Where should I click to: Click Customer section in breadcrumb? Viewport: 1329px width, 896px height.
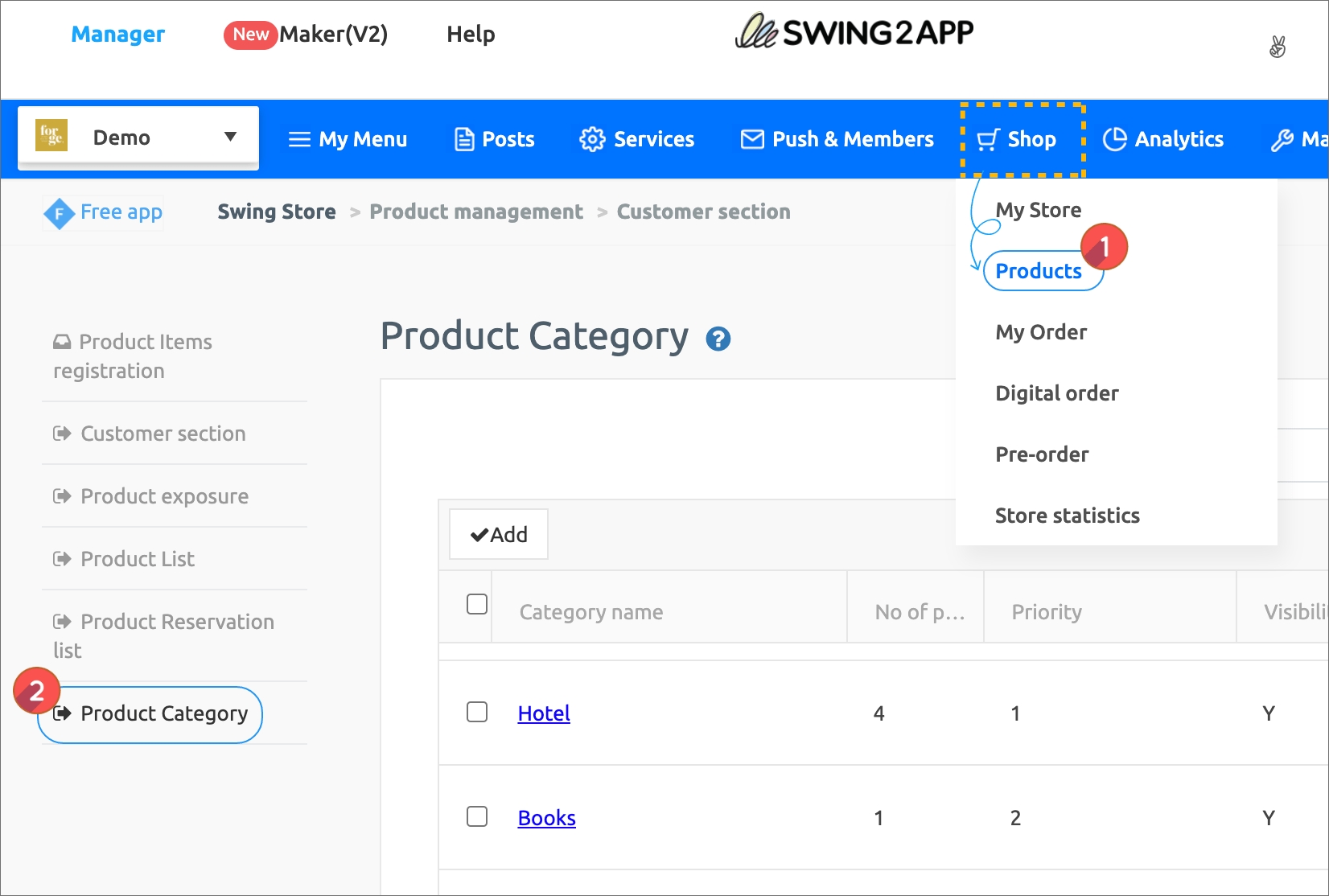[x=704, y=212]
